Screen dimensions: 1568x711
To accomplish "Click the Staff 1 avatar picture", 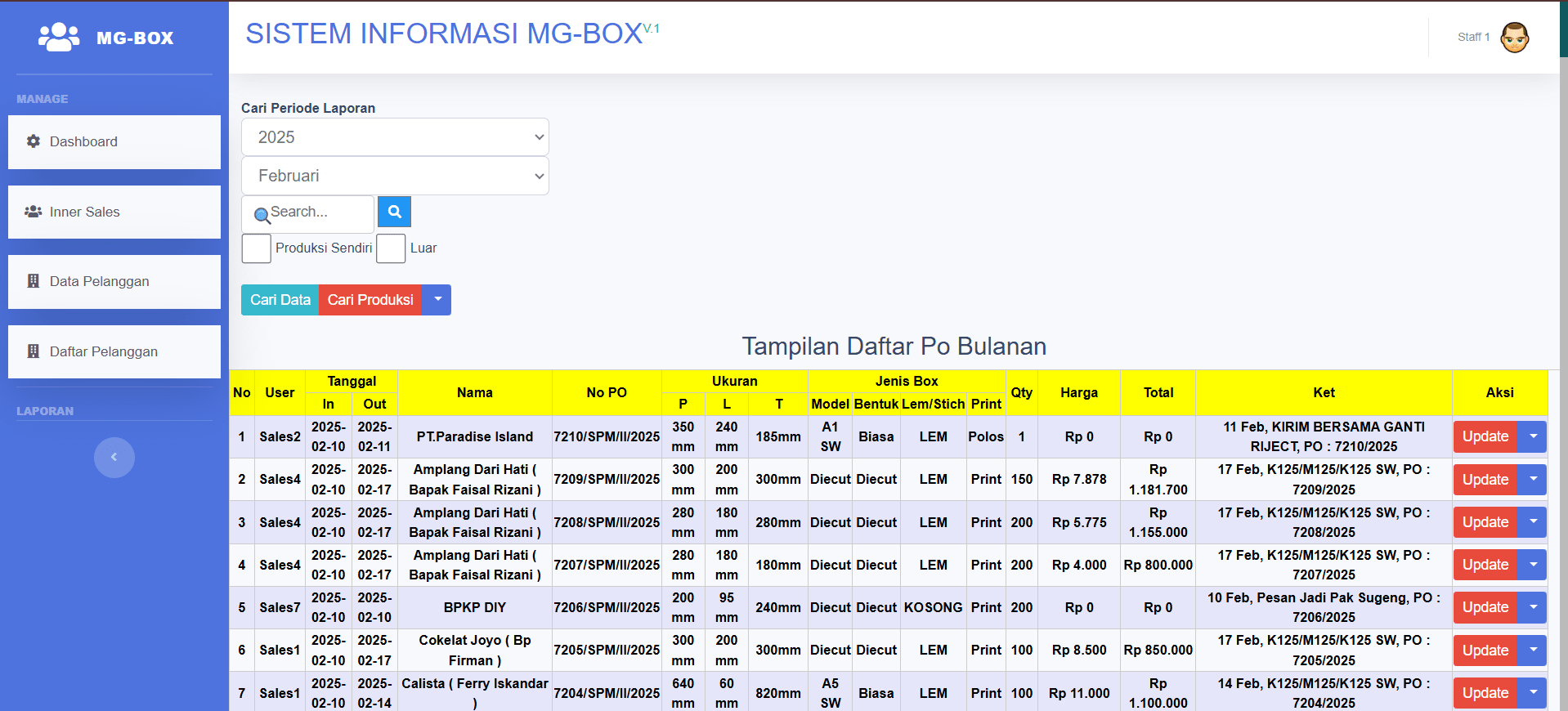I will [1514, 38].
